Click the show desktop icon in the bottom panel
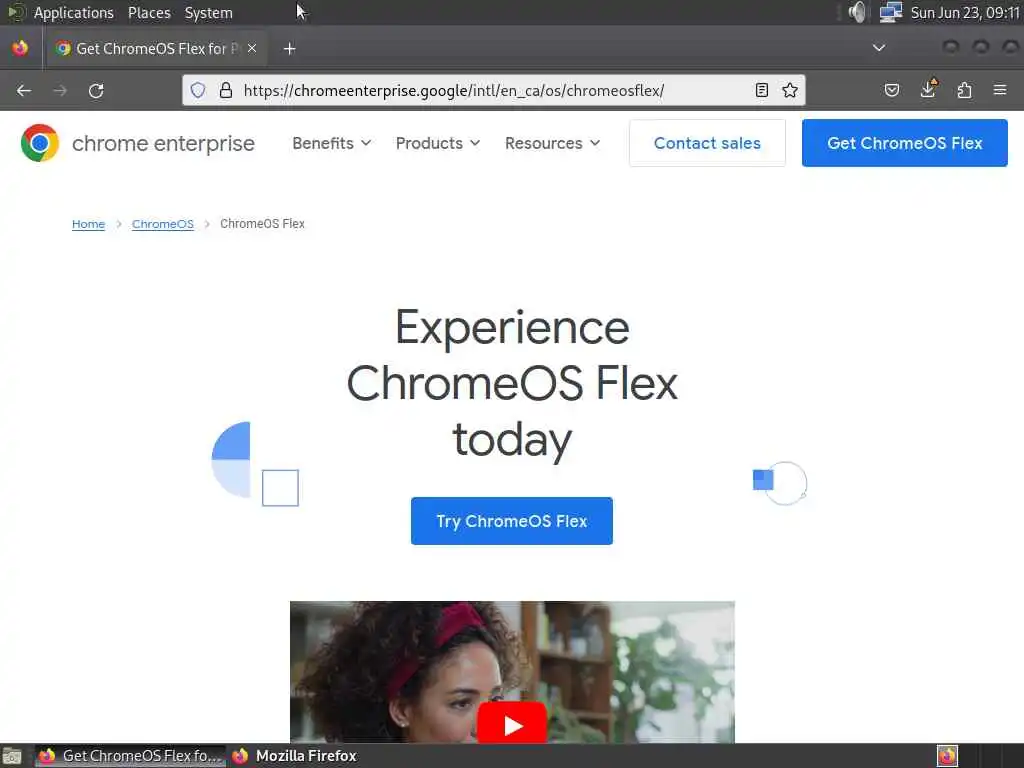The image size is (1024, 768). [x=11, y=756]
